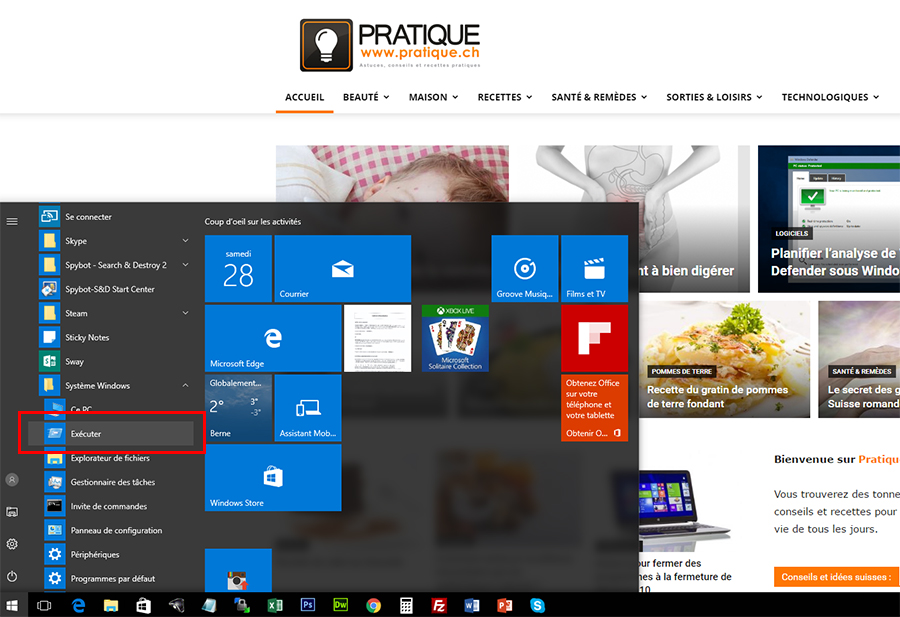Click the POMMES DE TERRE category tag

[x=682, y=371]
